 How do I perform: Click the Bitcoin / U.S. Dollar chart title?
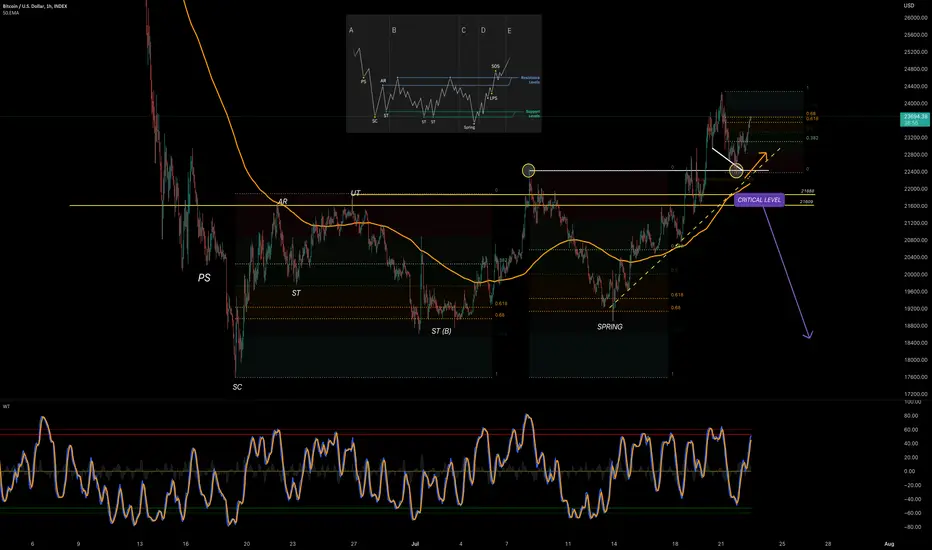35,6
